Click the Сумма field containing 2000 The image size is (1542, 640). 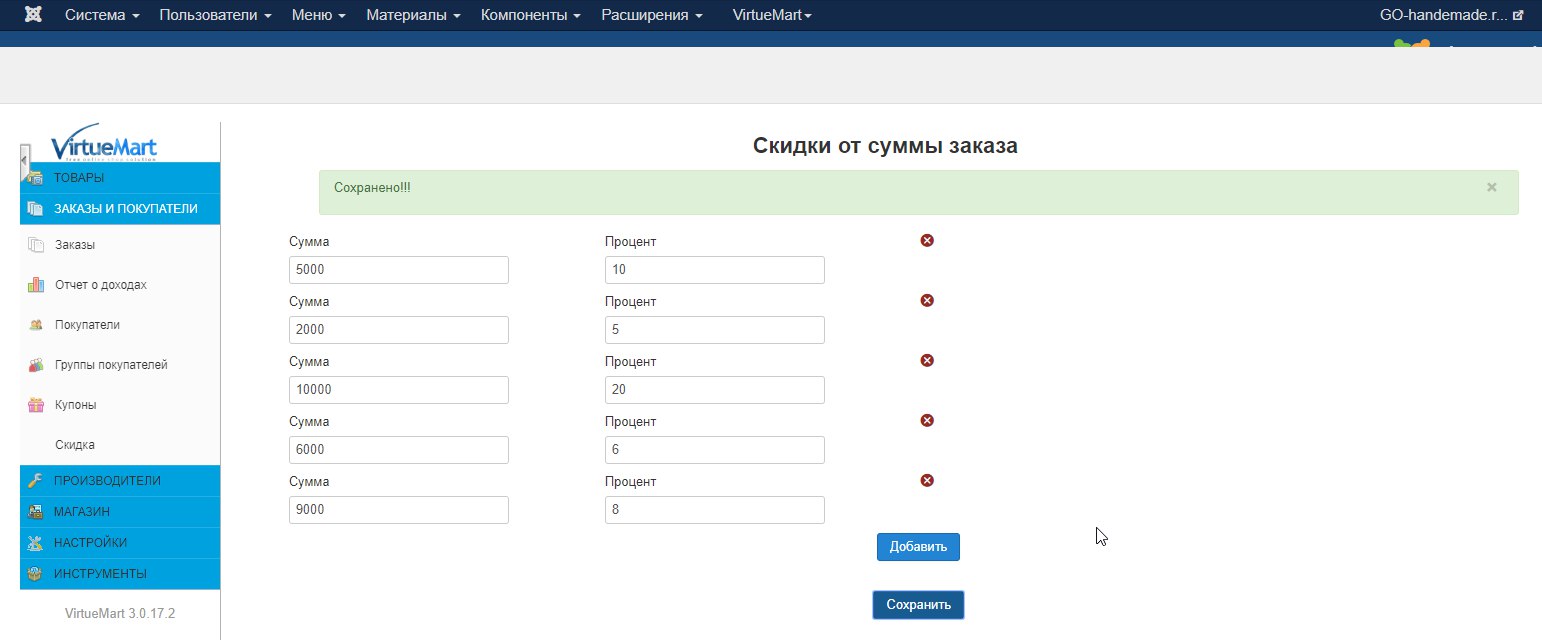[399, 330]
